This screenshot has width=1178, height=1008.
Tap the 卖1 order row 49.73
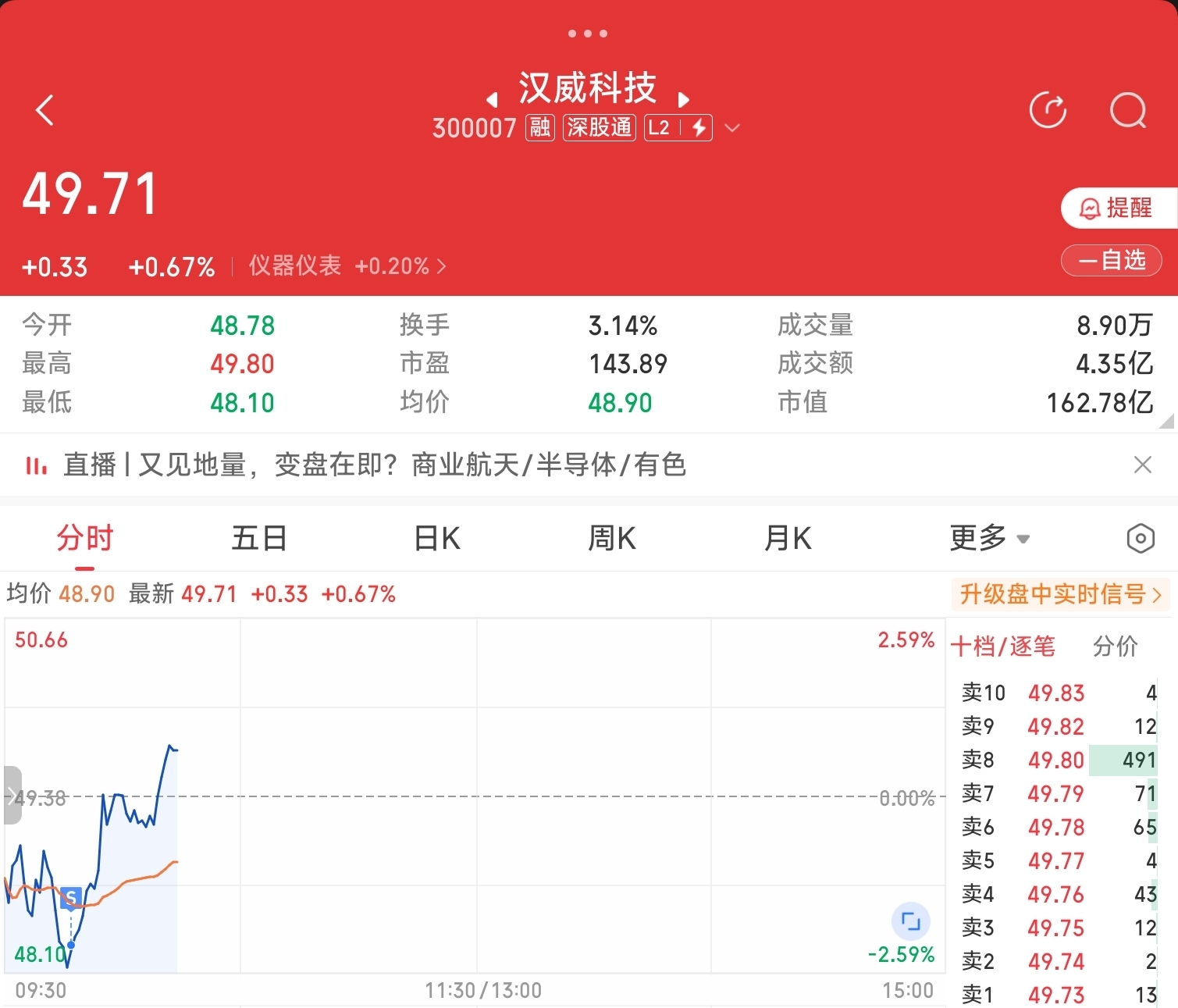(x=1059, y=994)
